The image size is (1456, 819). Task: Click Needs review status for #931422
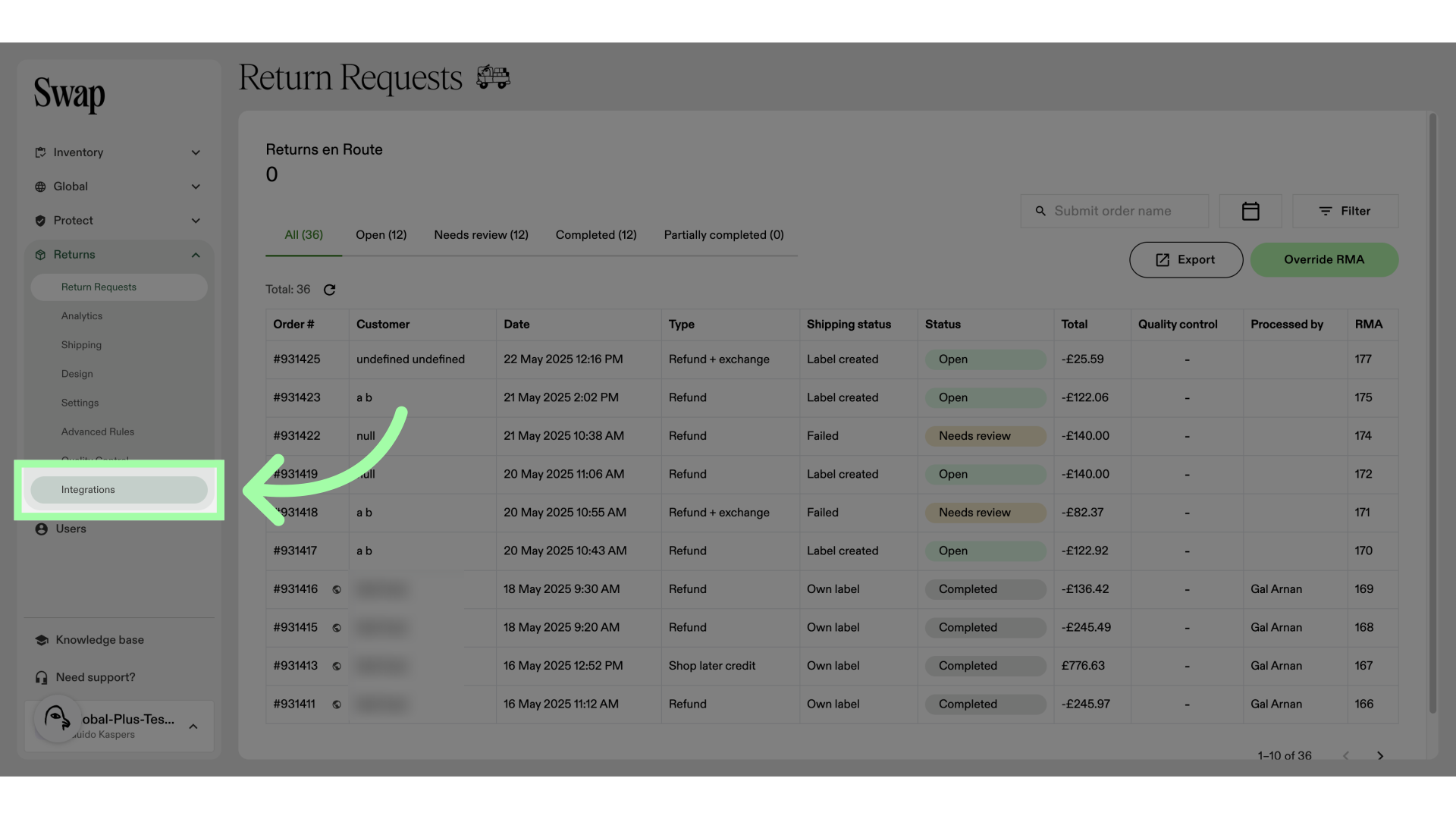pos(985,436)
